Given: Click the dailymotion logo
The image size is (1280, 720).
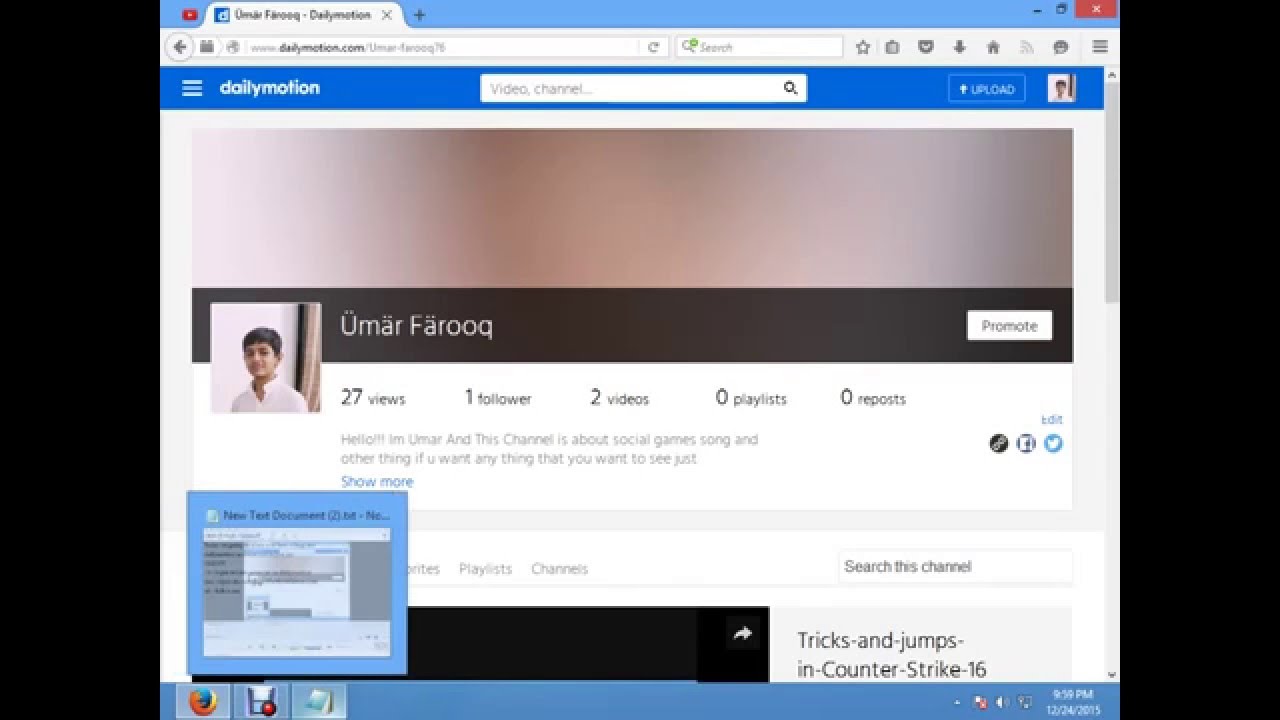Looking at the screenshot, I should pyautogui.click(x=270, y=88).
